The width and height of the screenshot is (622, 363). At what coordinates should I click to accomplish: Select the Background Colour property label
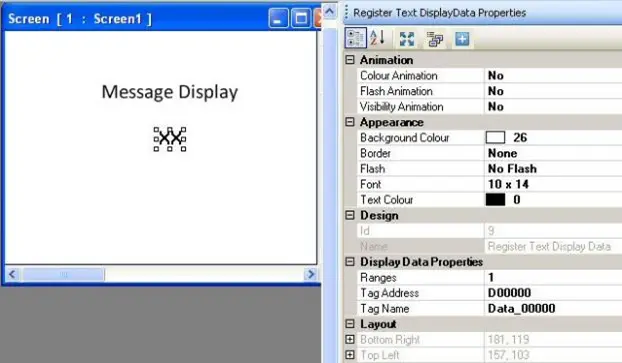[405, 138]
